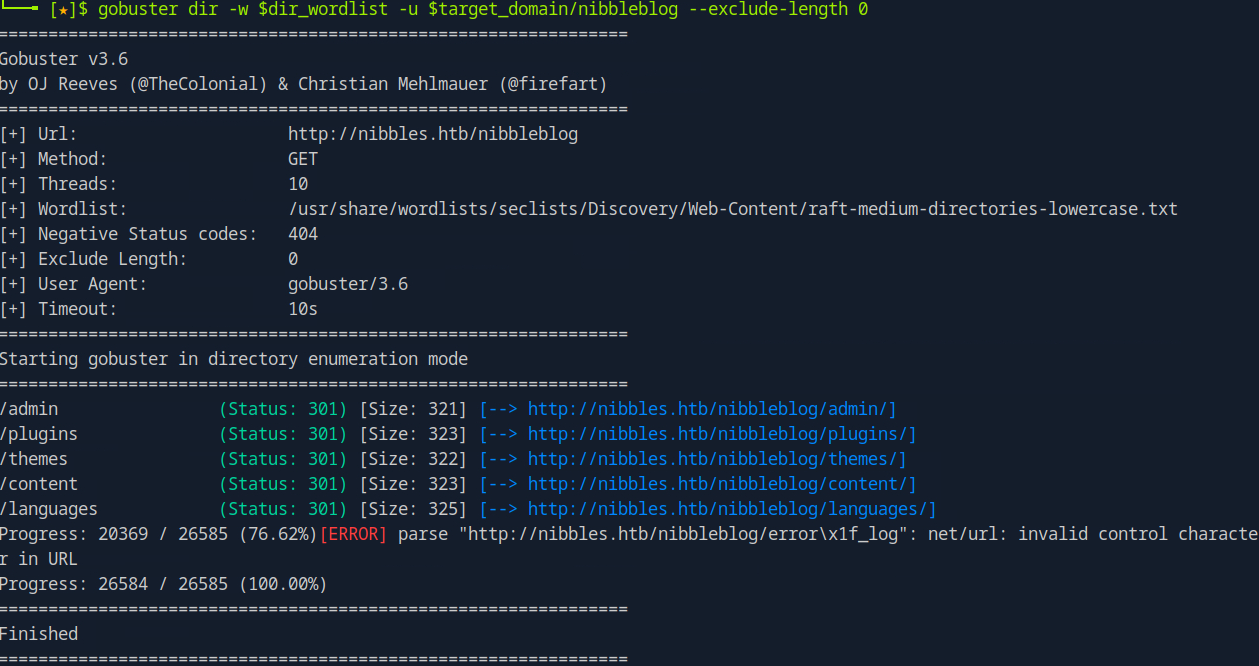This screenshot has height=666, width=1259.
Task: Click the raft-medium-directories-lowercase.txt wordlist path
Action: pyautogui.click(x=732, y=209)
